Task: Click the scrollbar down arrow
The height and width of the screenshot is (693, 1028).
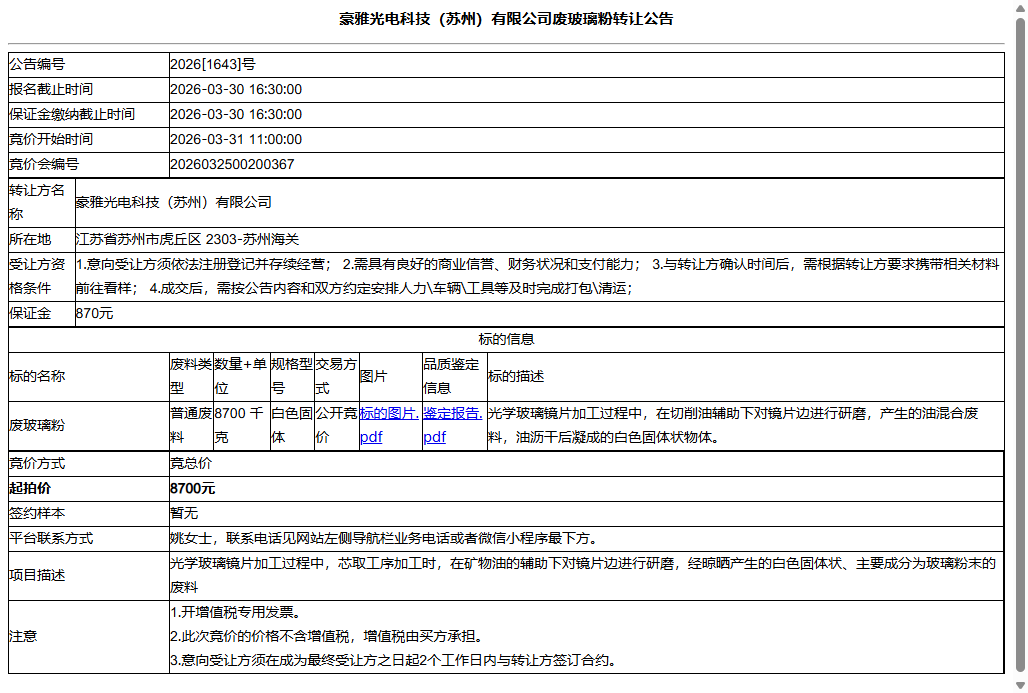Action: [1019, 686]
